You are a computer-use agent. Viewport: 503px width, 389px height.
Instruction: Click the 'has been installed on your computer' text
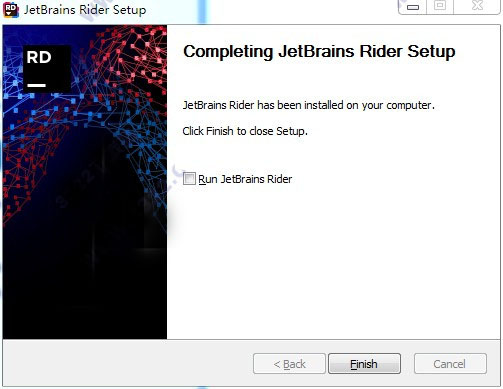tap(346, 105)
